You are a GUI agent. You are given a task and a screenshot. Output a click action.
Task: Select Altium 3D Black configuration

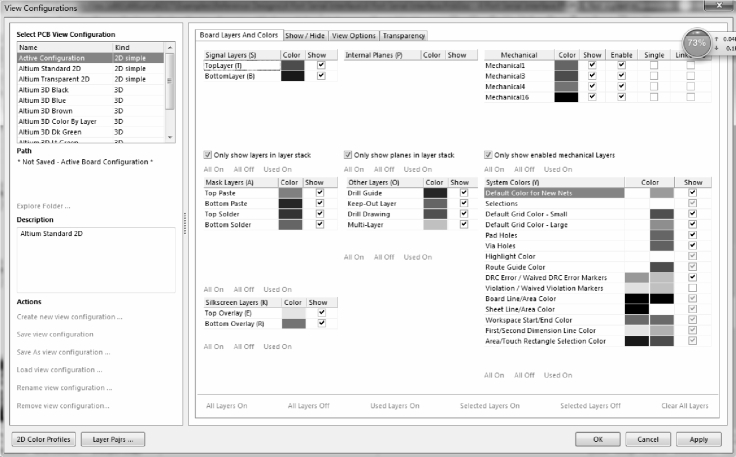(91, 90)
